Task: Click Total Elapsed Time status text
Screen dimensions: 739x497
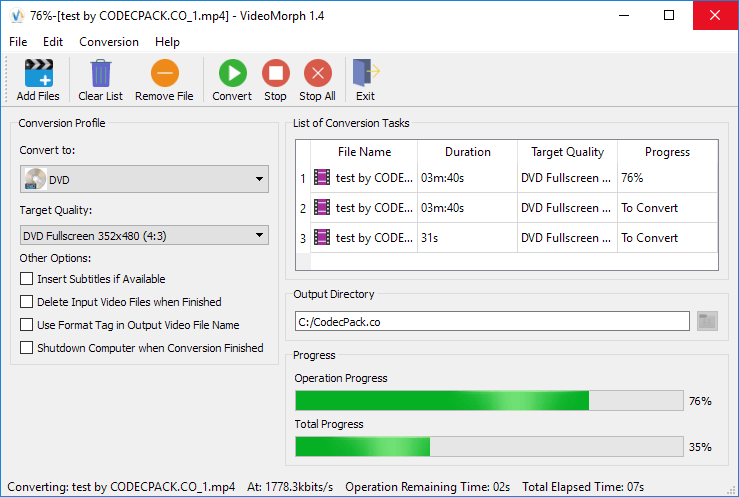Action: coord(583,487)
